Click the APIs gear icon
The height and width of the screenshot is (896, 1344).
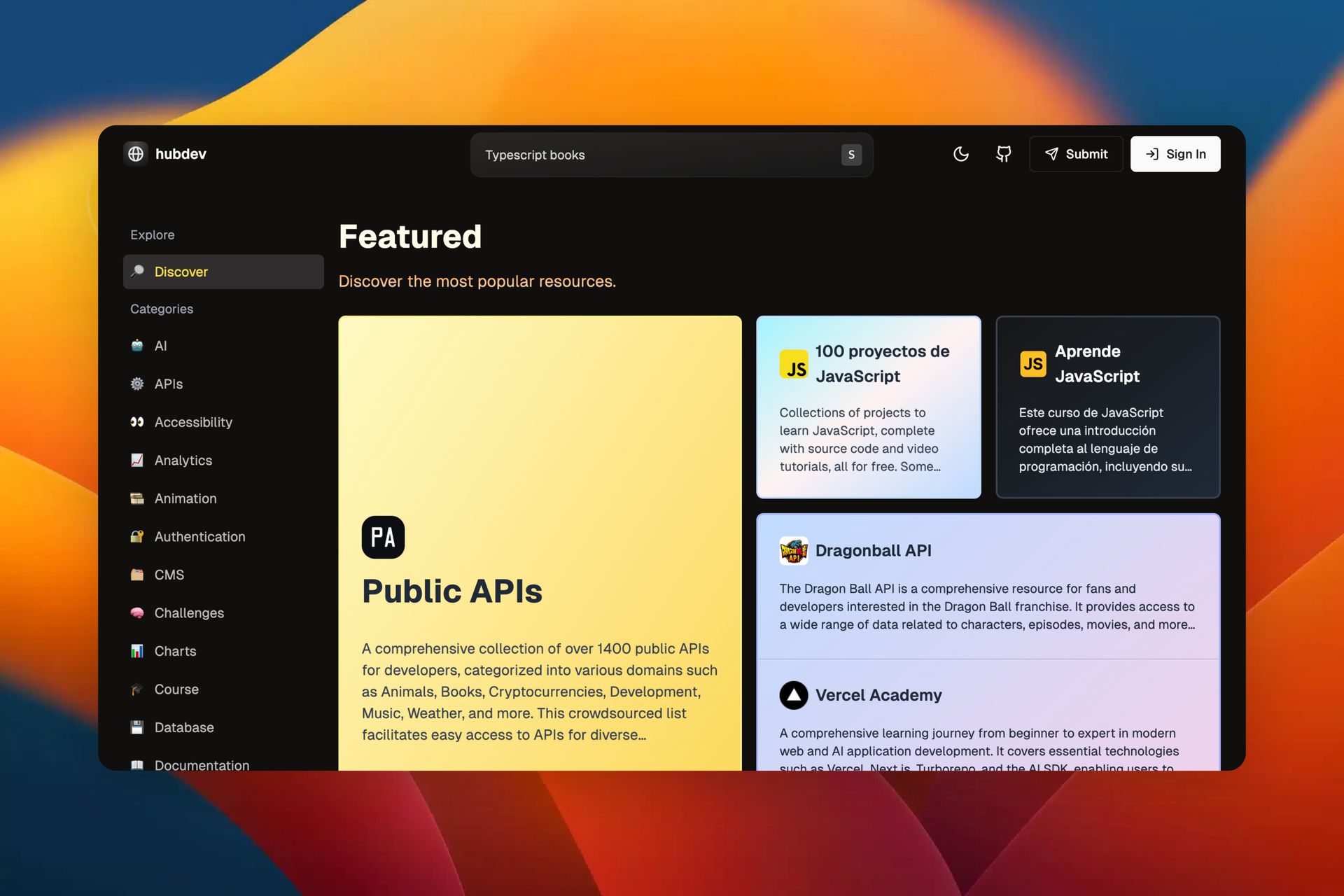(137, 384)
